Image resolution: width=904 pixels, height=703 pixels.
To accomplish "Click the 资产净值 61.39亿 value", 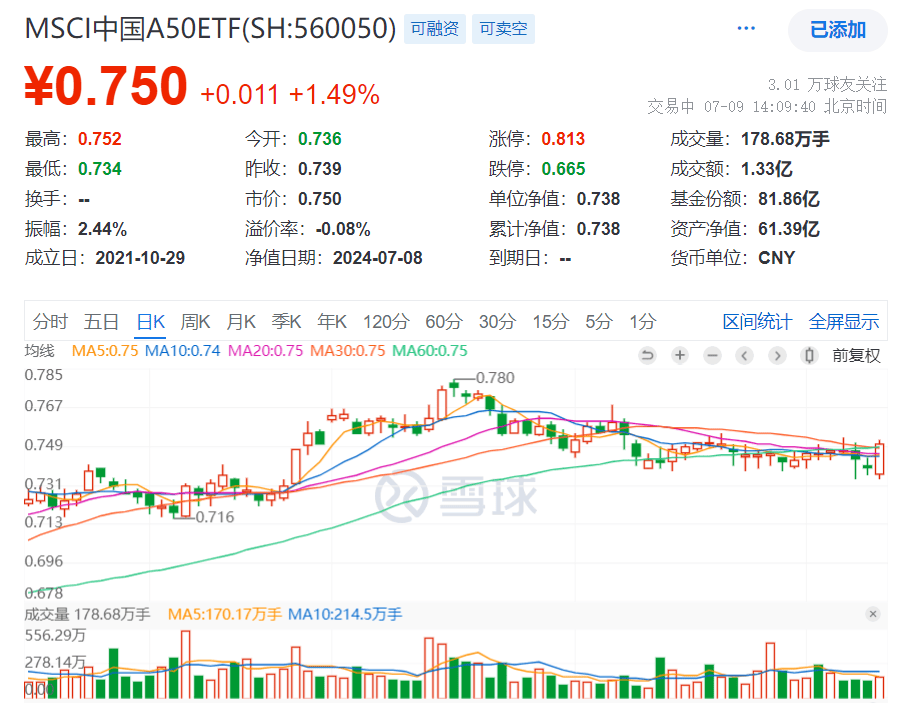I will [x=789, y=229].
